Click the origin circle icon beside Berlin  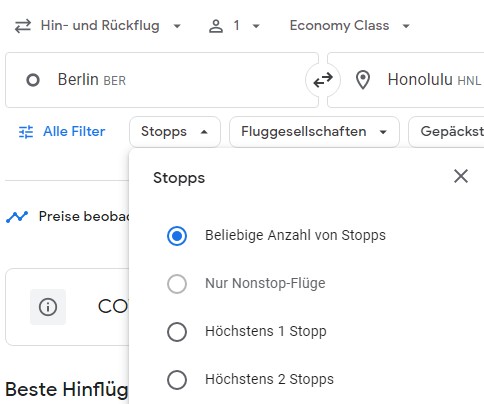pyautogui.click(x=33, y=80)
